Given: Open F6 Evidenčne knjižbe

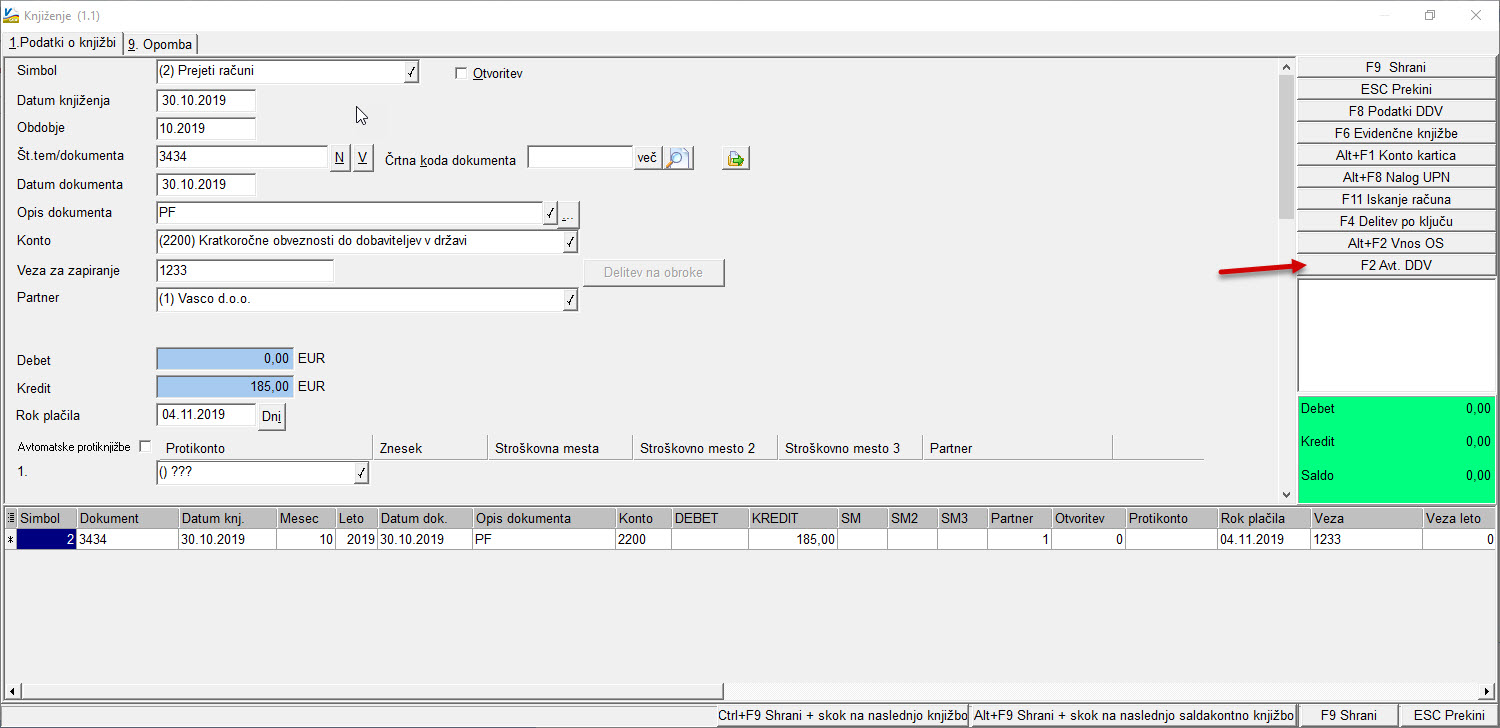Looking at the screenshot, I should (1396, 133).
